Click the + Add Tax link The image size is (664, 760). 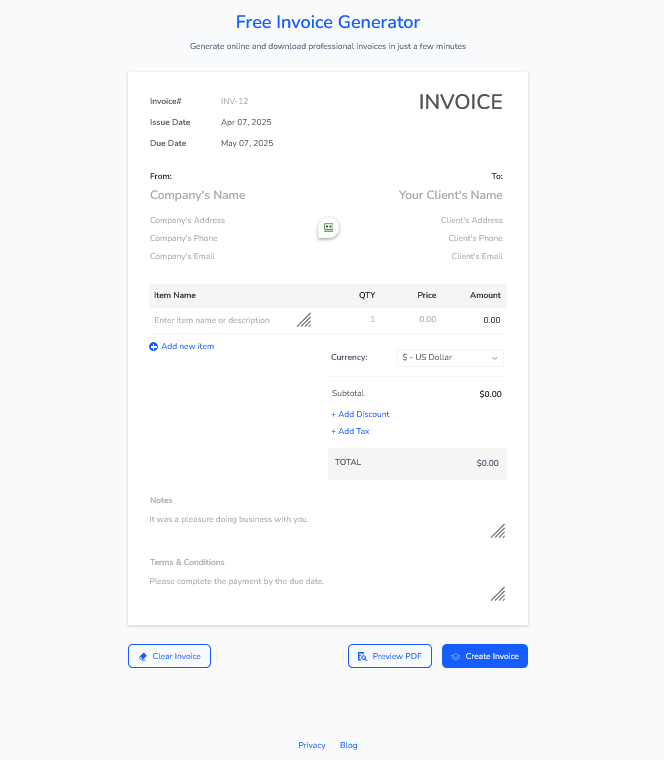click(350, 431)
